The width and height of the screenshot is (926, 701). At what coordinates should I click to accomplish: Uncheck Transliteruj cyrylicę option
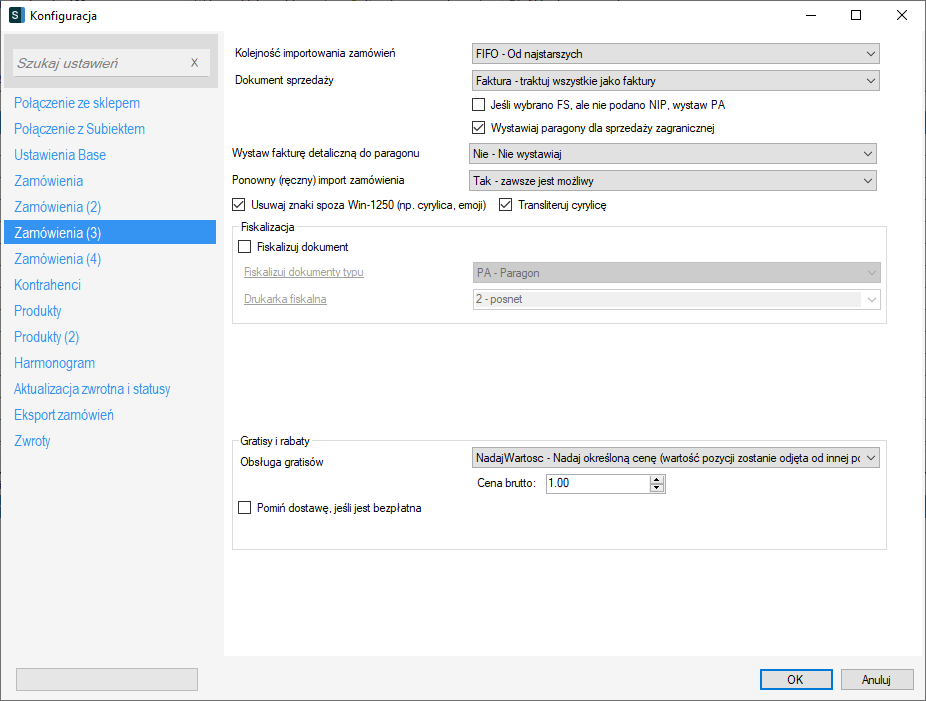[x=505, y=205]
